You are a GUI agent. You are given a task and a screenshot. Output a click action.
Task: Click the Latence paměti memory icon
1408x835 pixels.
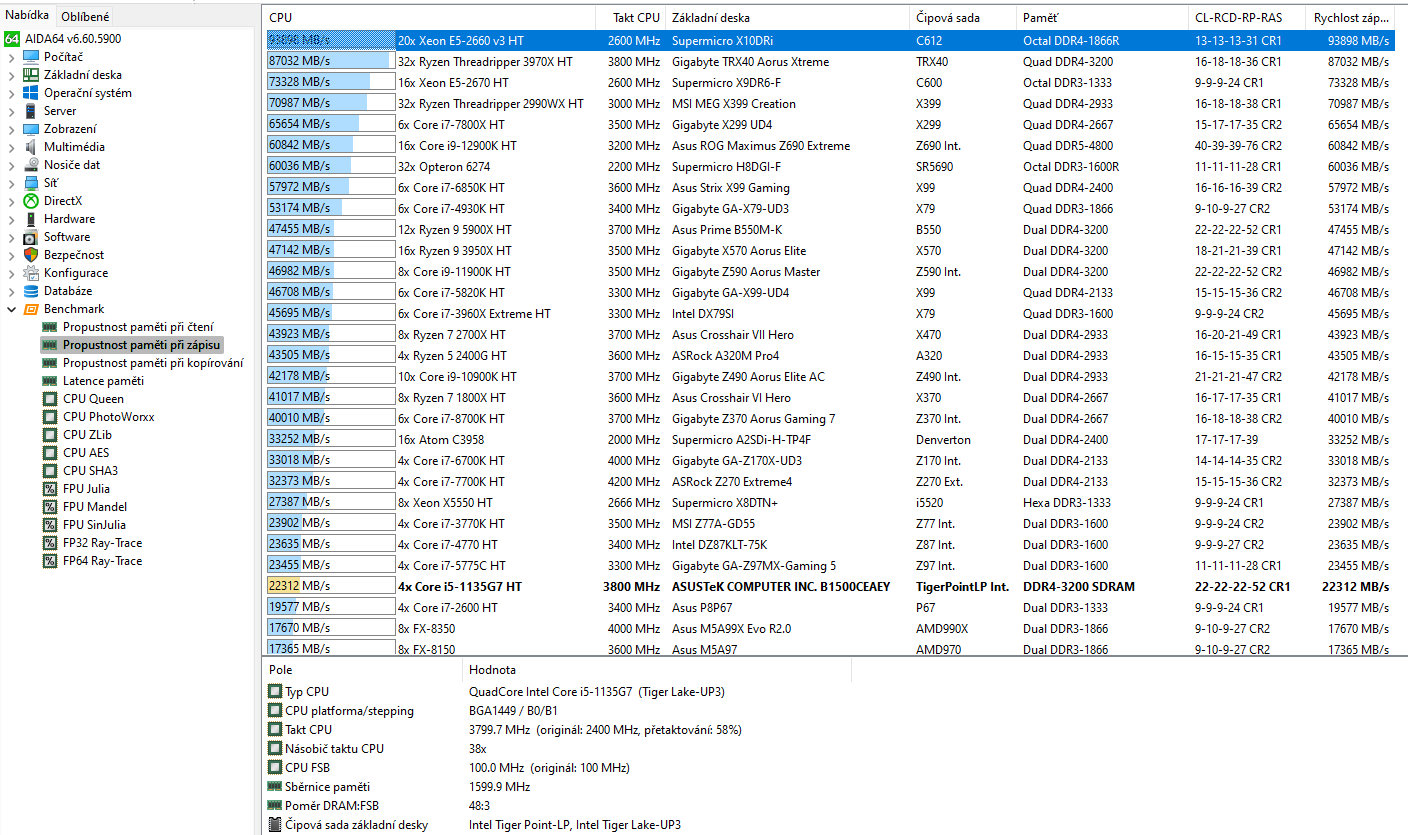coord(50,380)
